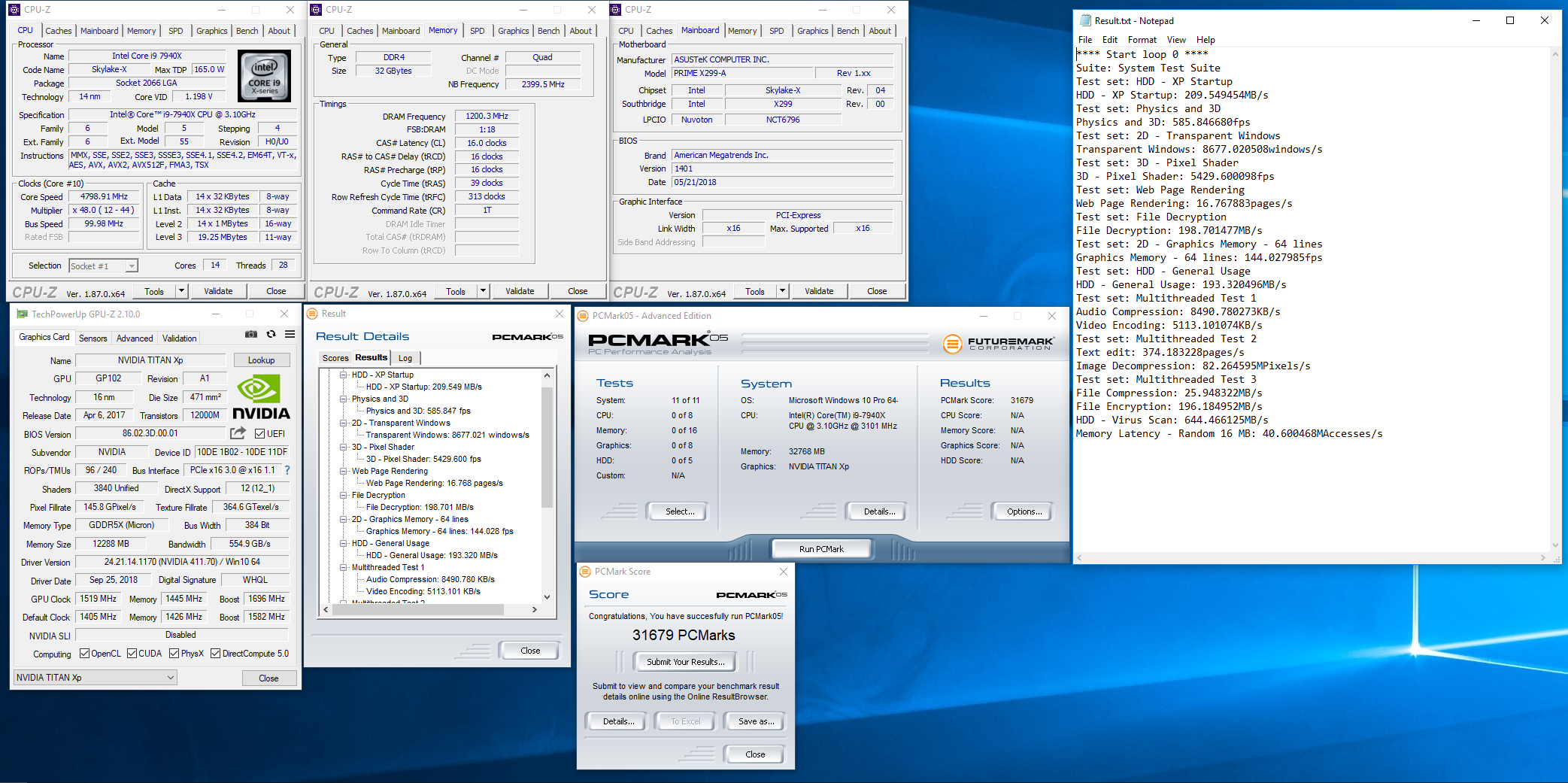The width and height of the screenshot is (1568, 783).
Task: Click the 'Intel Core i9 7940X' name value
Action: point(147,56)
